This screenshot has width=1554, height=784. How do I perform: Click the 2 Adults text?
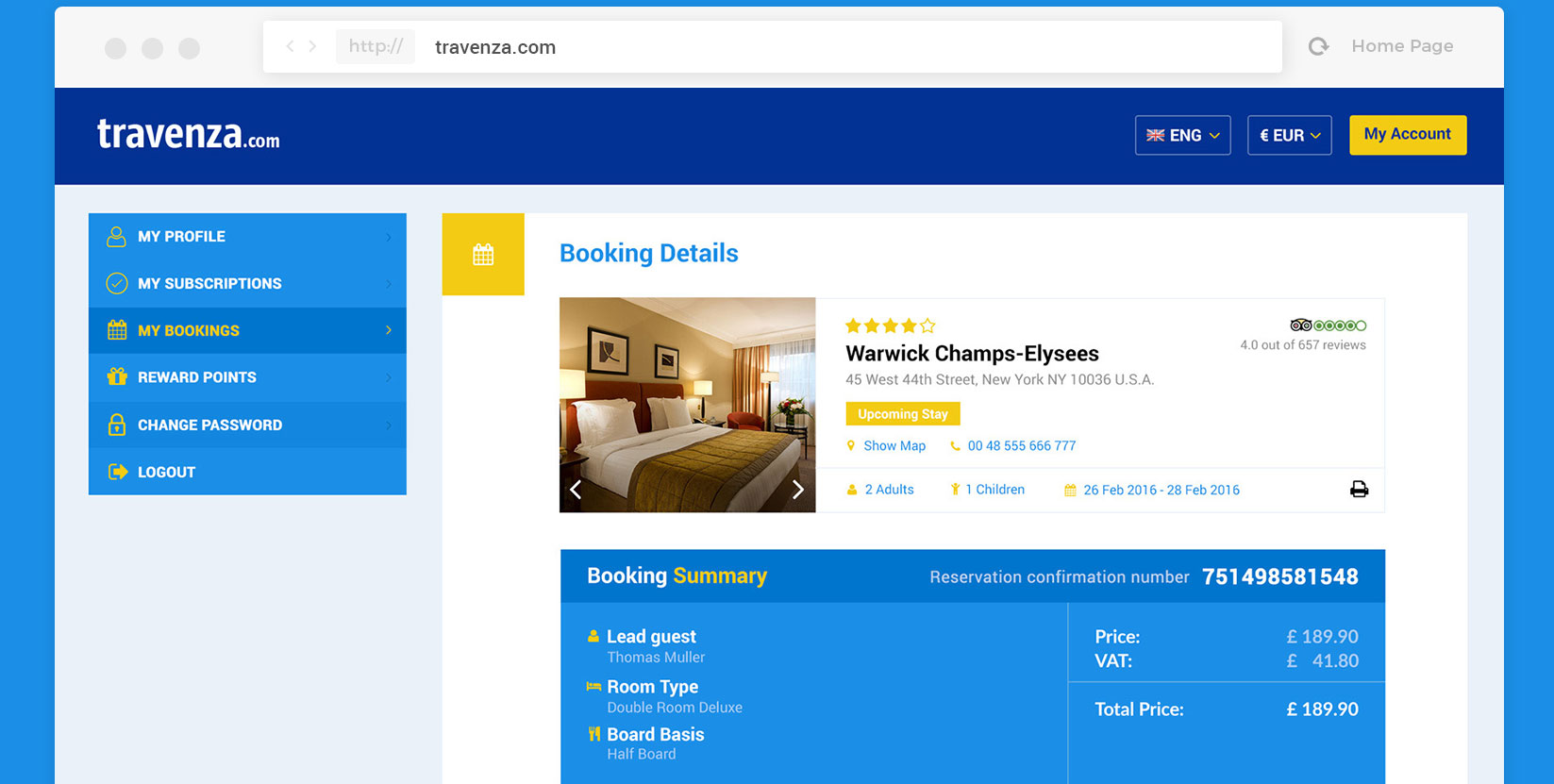(889, 490)
